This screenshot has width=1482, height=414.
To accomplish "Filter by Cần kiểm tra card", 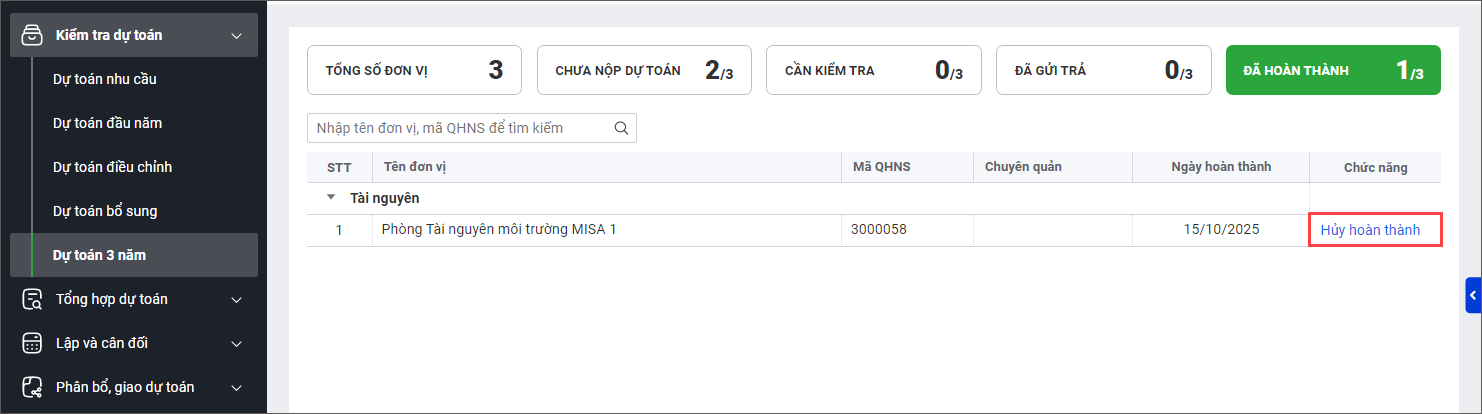I will (x=873, y=70).
